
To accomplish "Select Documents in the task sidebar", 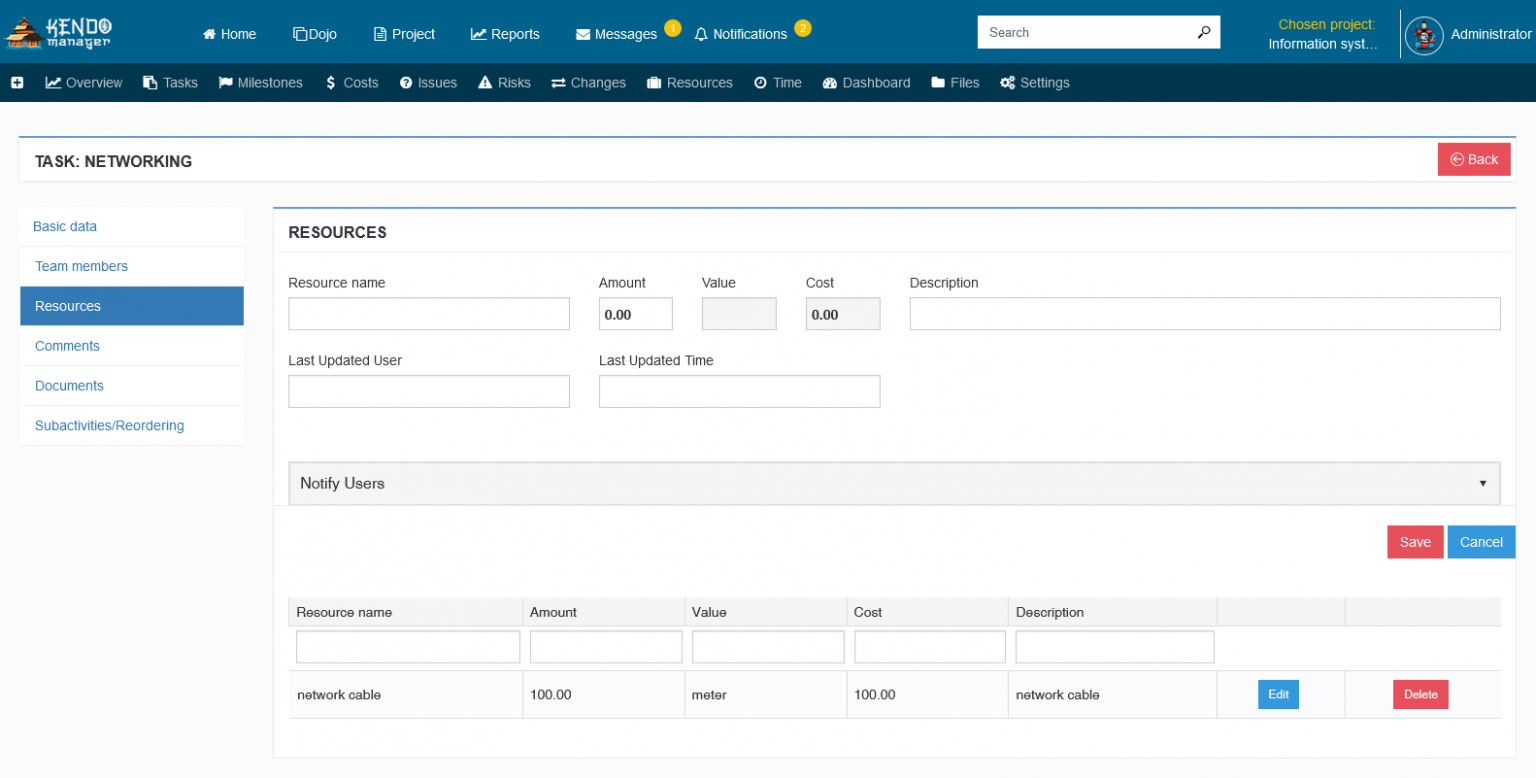I will (131, 386).
